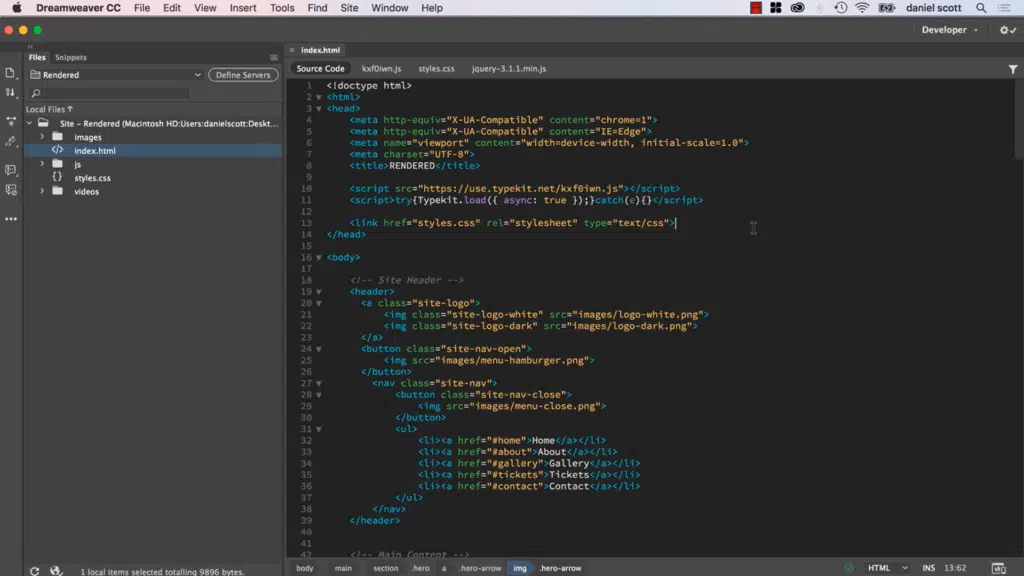Screen dimensions: 1024x576
Task: Close the index.html document tab
Action: coord(292,50)
